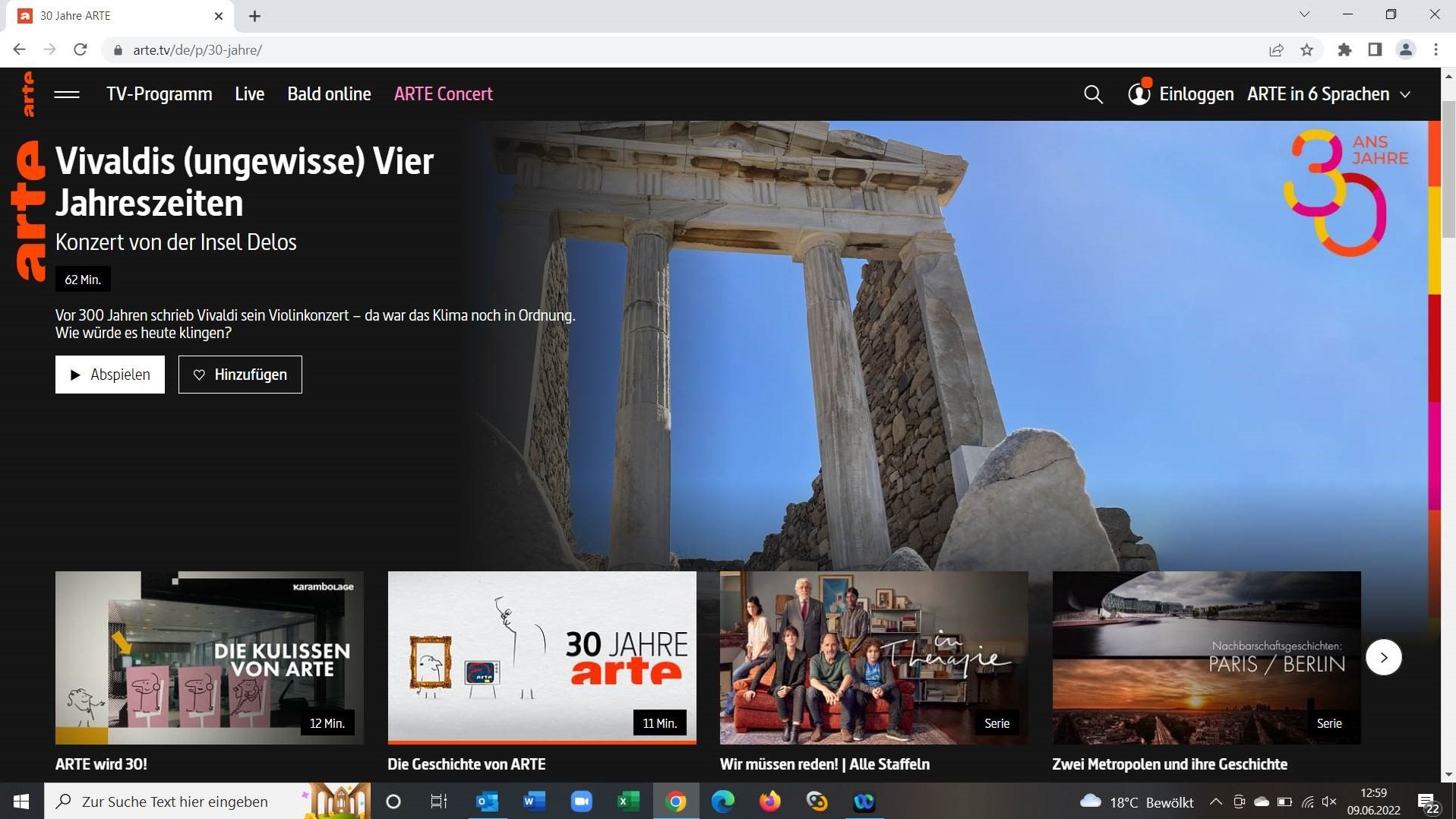Open Chrome extensions puzzle icon
The width and height of the screenshot is (1456, 819).
(1344, 50)
